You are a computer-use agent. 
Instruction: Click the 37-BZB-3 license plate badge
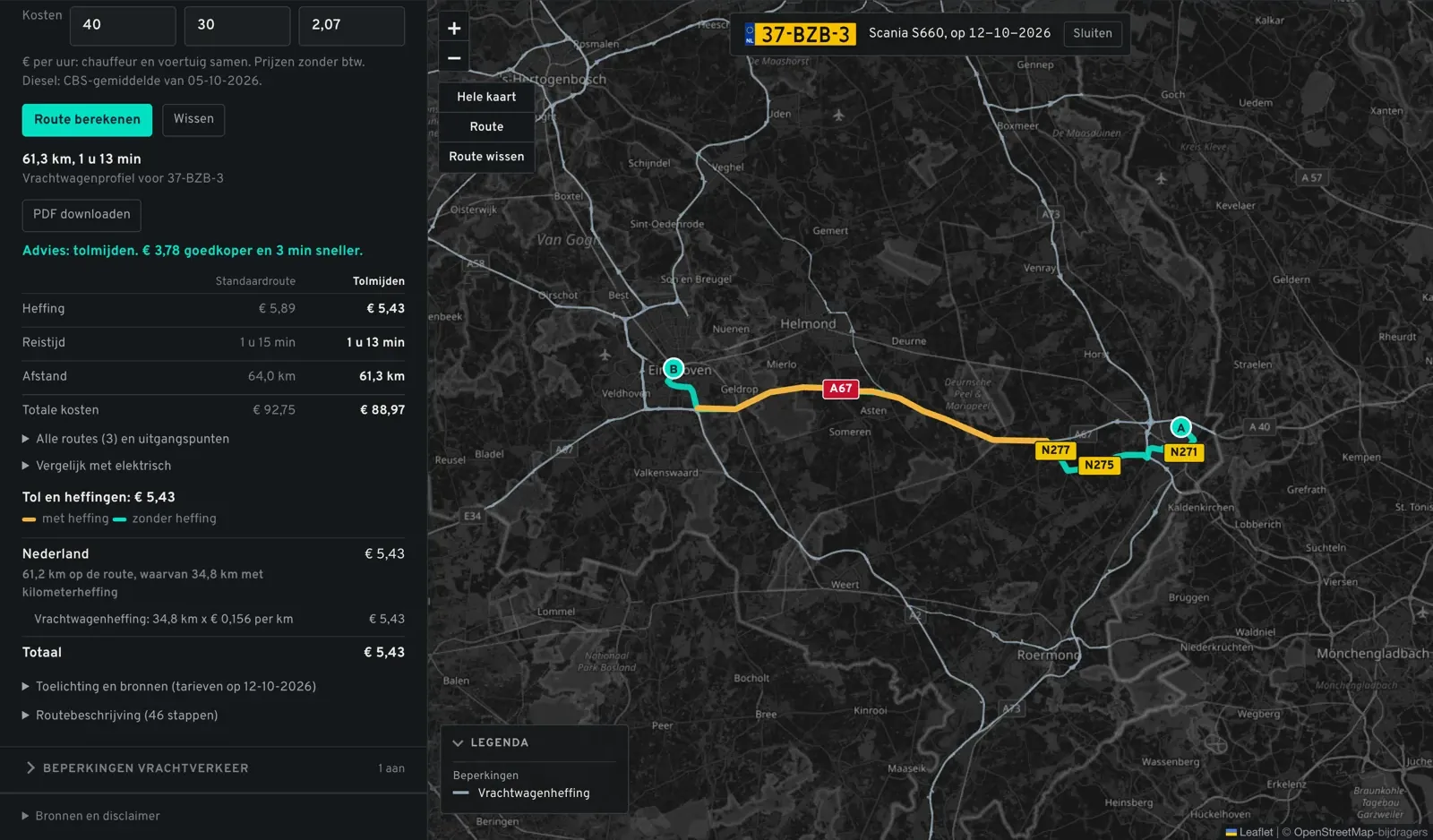pyautogui.click(x=800, y=34)
